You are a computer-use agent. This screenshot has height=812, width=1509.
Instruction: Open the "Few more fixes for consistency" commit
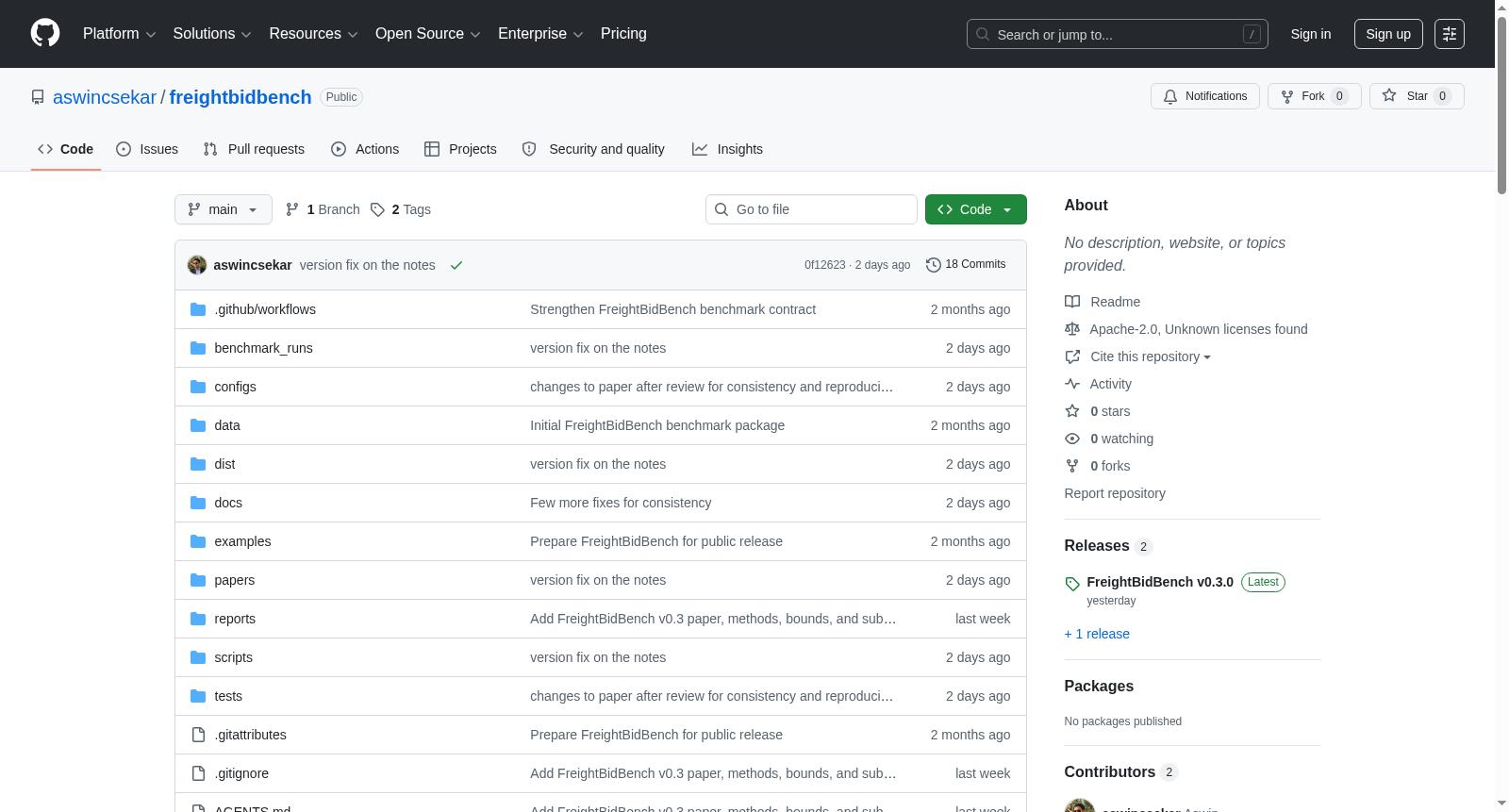621,503
